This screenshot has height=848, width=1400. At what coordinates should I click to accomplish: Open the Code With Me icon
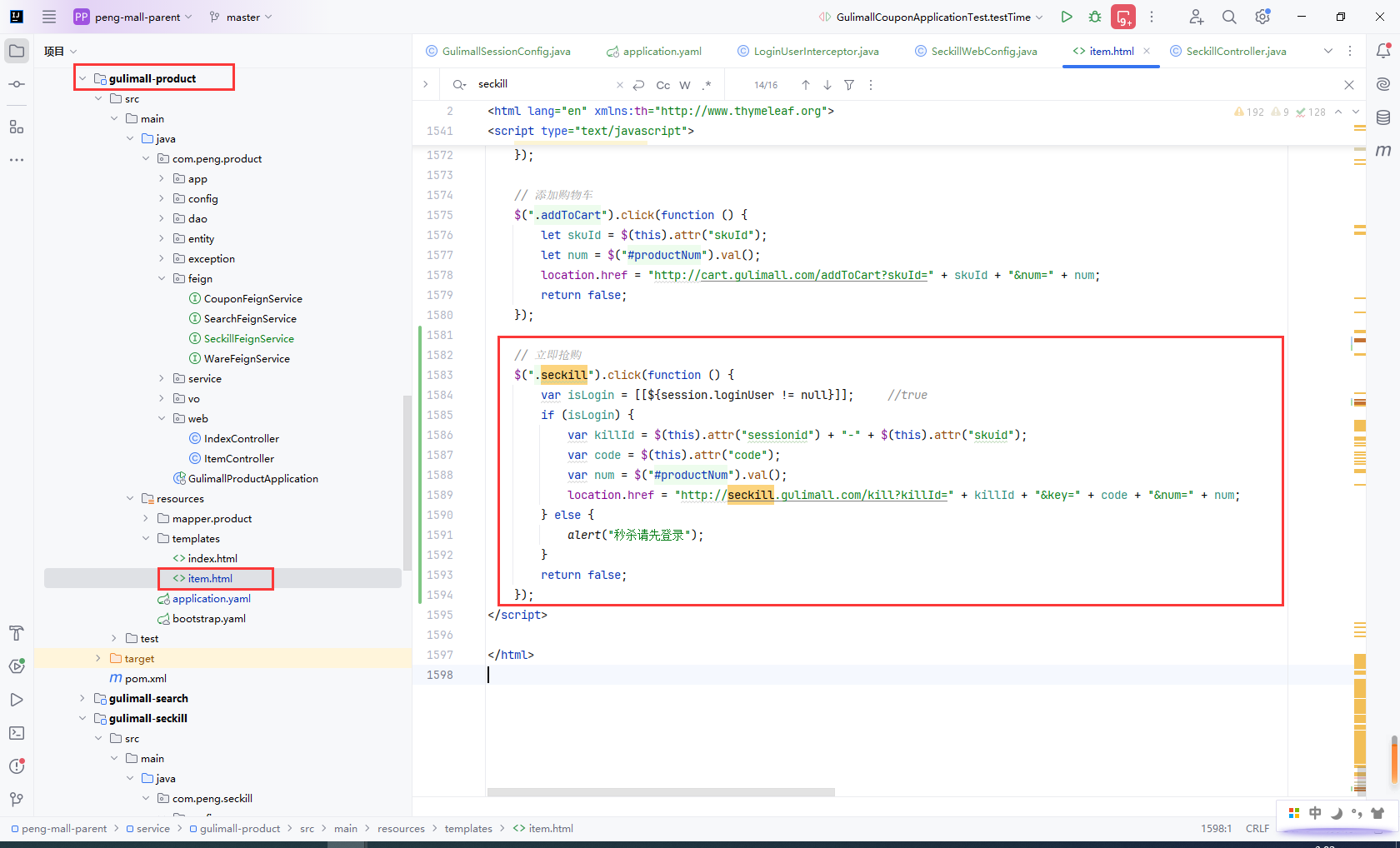pyautogui.click(x=1196, y=17)
